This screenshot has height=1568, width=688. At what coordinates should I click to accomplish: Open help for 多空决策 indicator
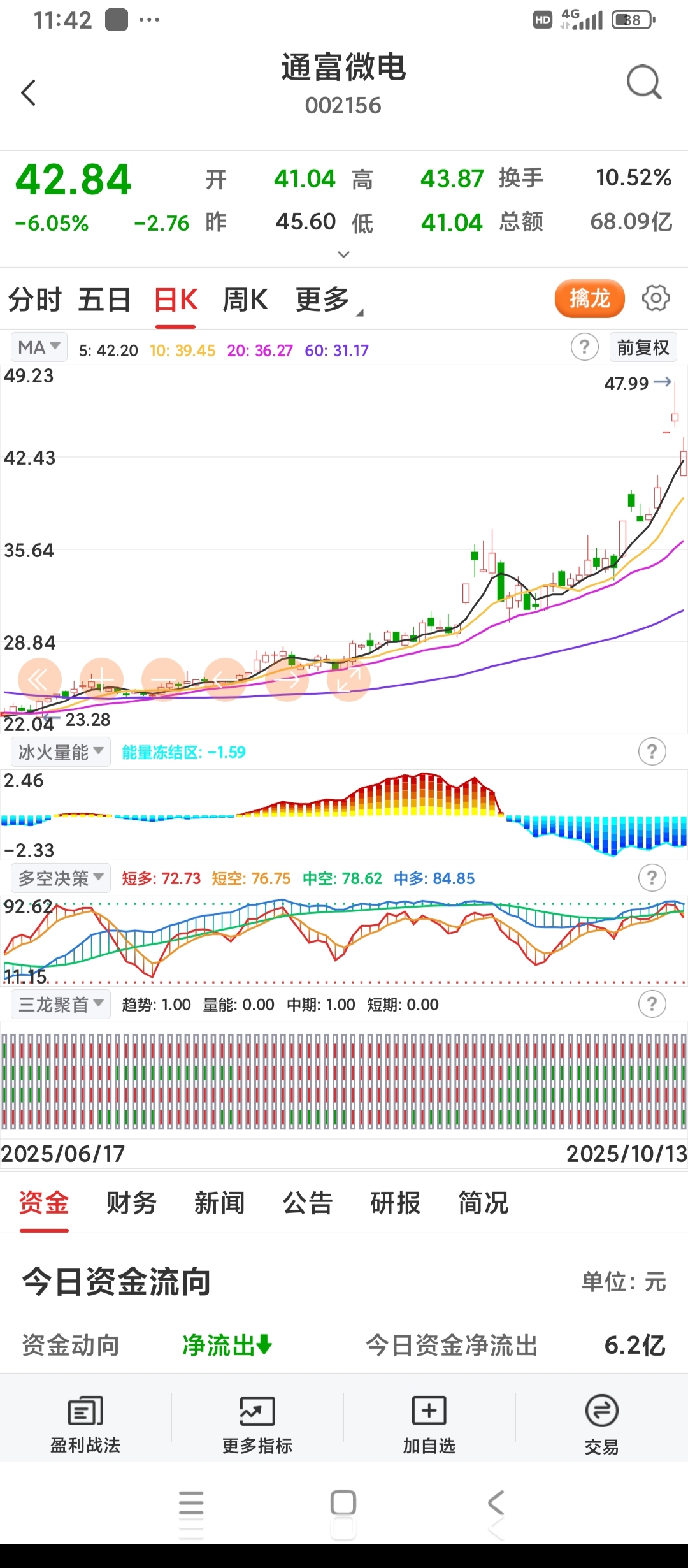[x=652, y=878]
